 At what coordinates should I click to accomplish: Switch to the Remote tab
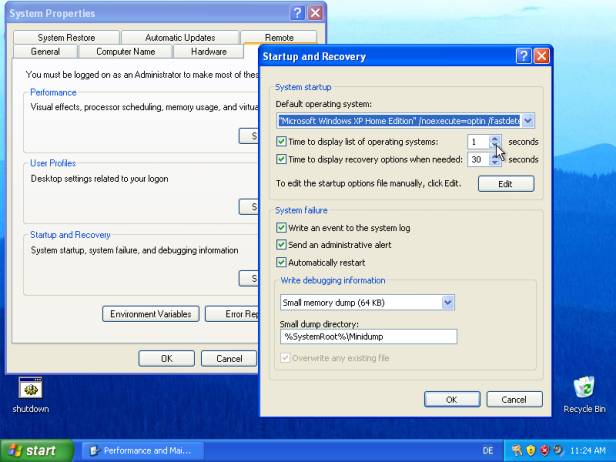tap(279, 37)
